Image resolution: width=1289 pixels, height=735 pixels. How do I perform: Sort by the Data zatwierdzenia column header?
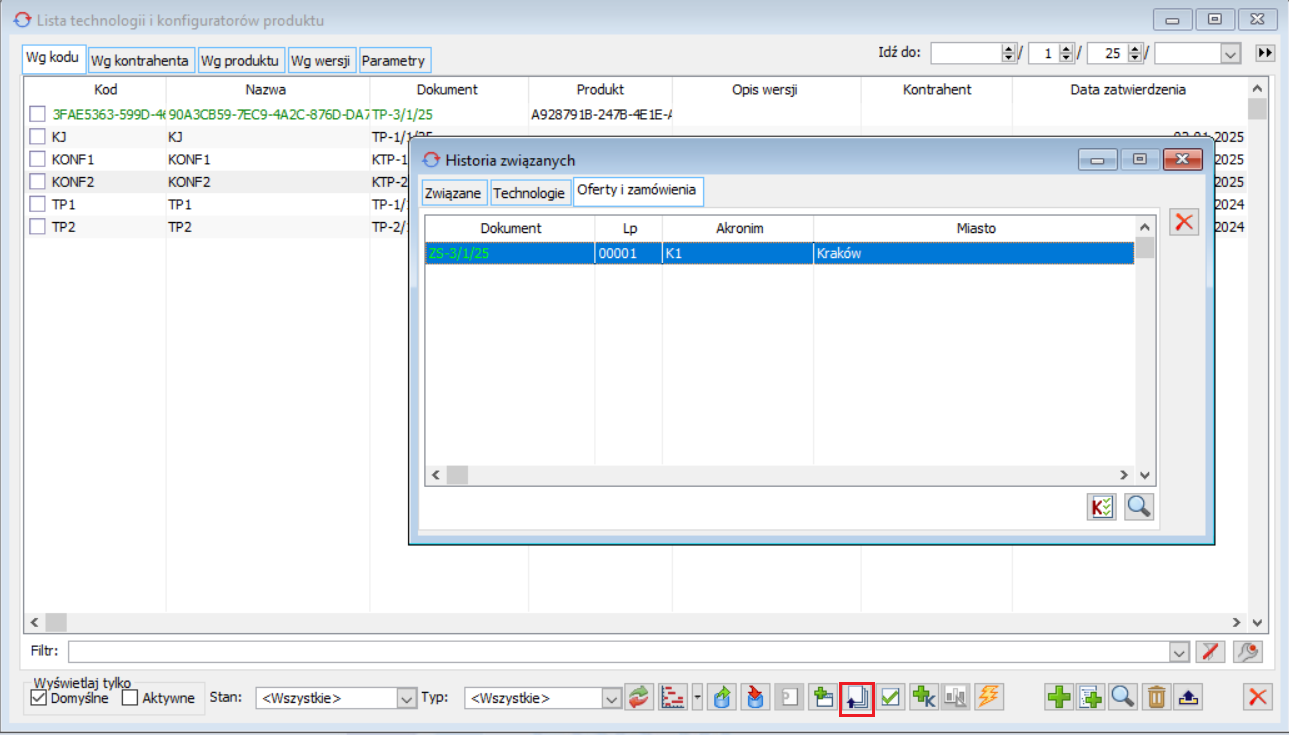[x=1128, y=89]
